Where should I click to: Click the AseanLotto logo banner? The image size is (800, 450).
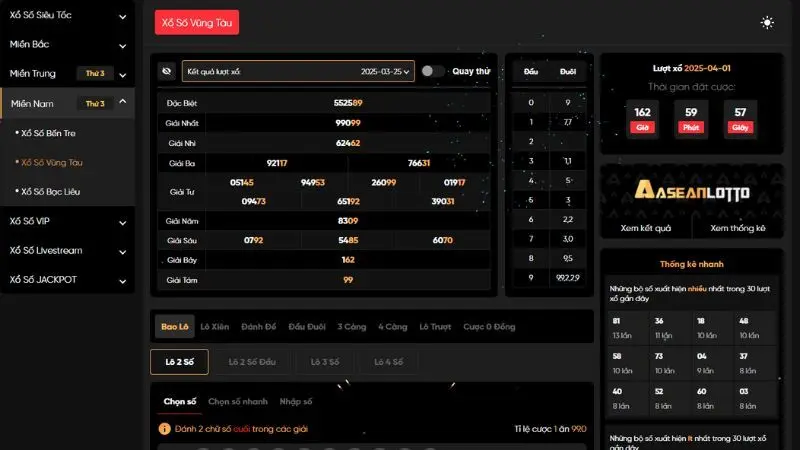(691, 191)
